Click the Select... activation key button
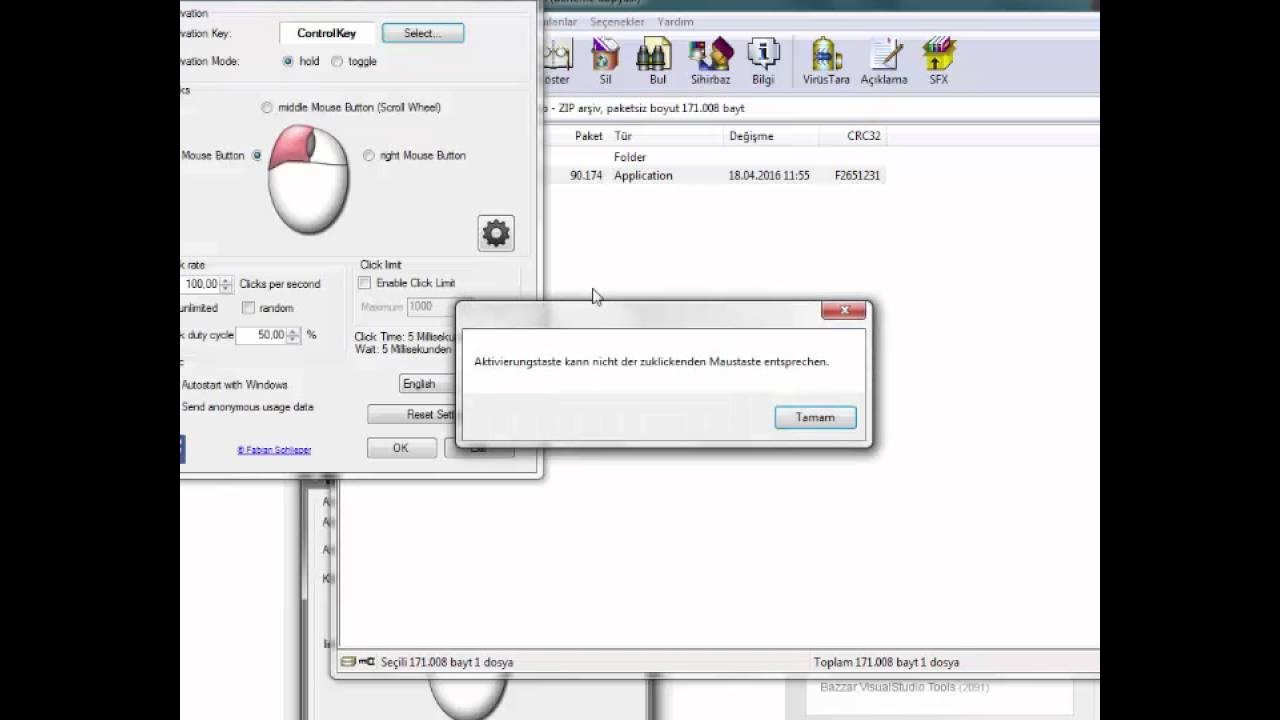The width and height of the screenshot is (1280, 720). (x=422, y=33)
